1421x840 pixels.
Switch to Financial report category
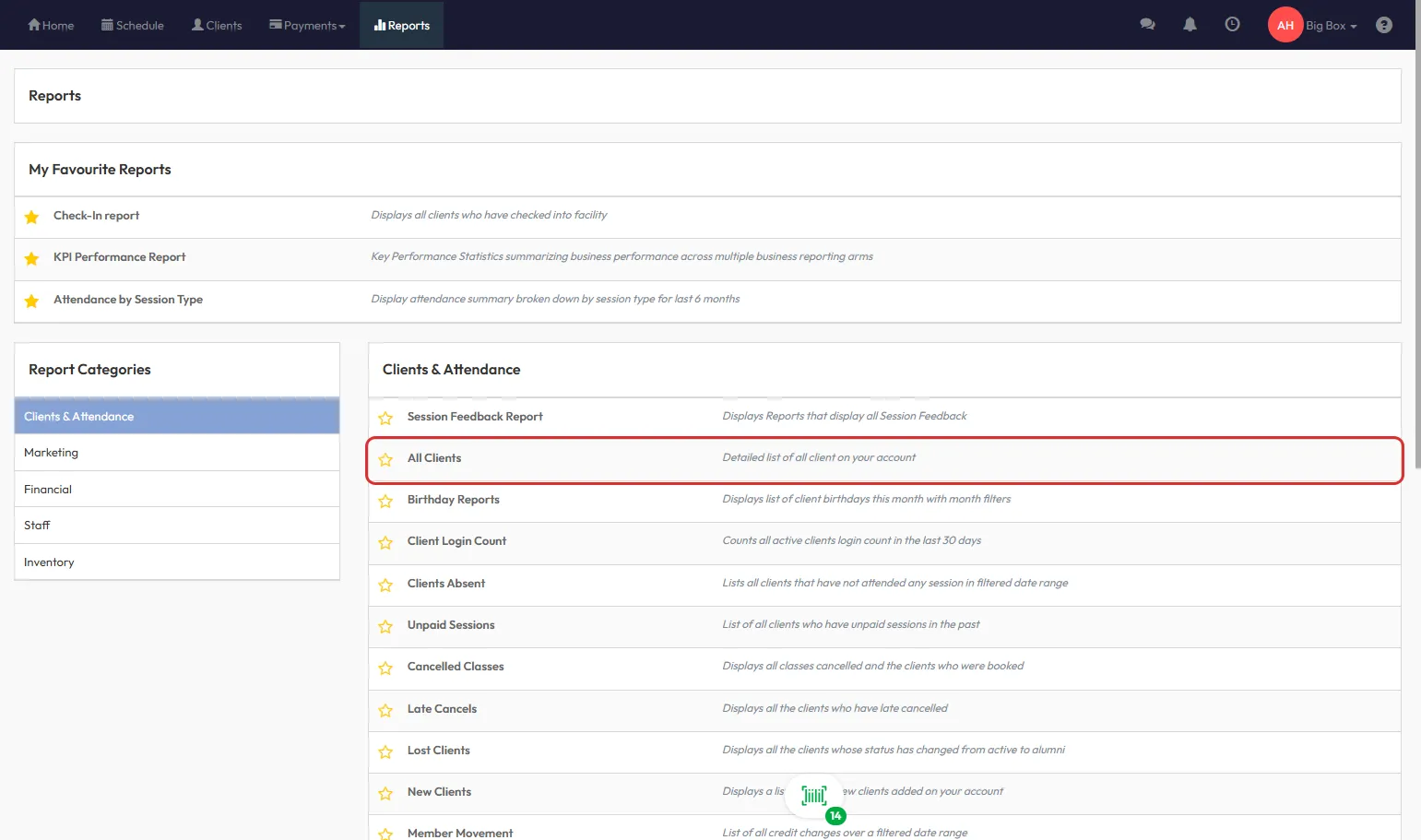pyautogui.click(x=48, y=490)
